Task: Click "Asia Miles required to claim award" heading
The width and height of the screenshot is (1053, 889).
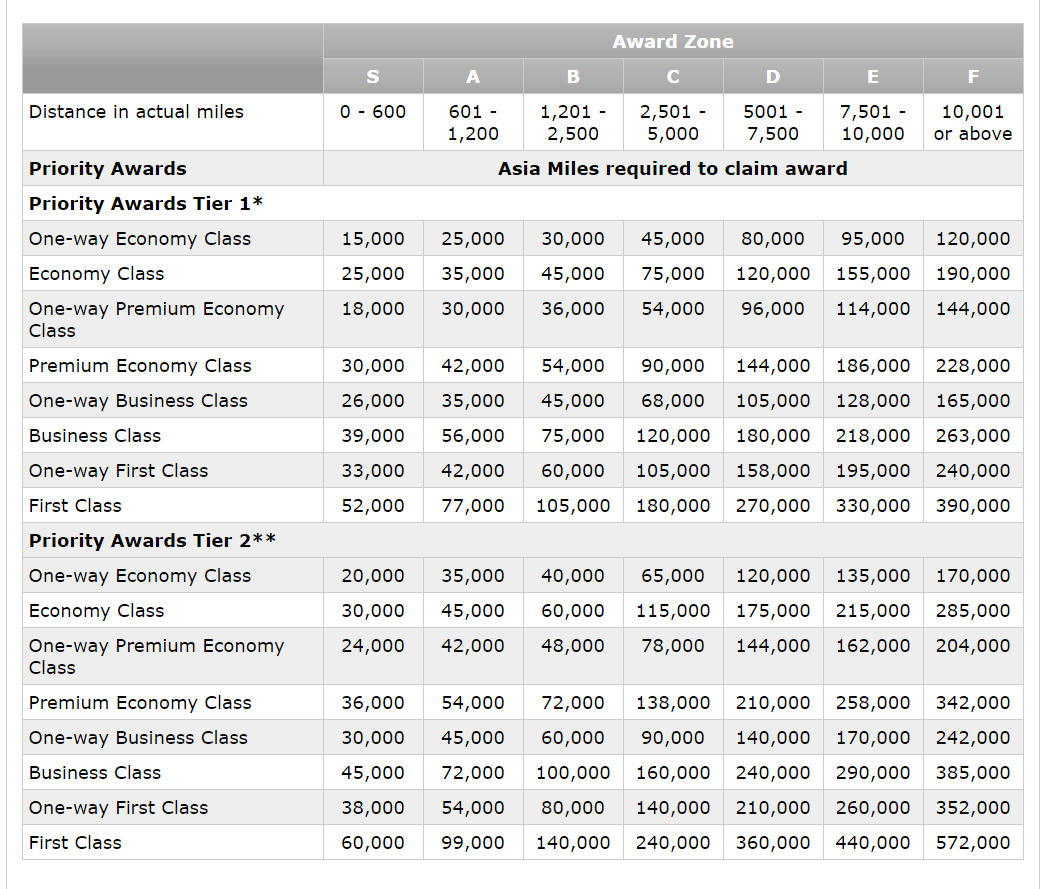Action: tap(673, 169)
